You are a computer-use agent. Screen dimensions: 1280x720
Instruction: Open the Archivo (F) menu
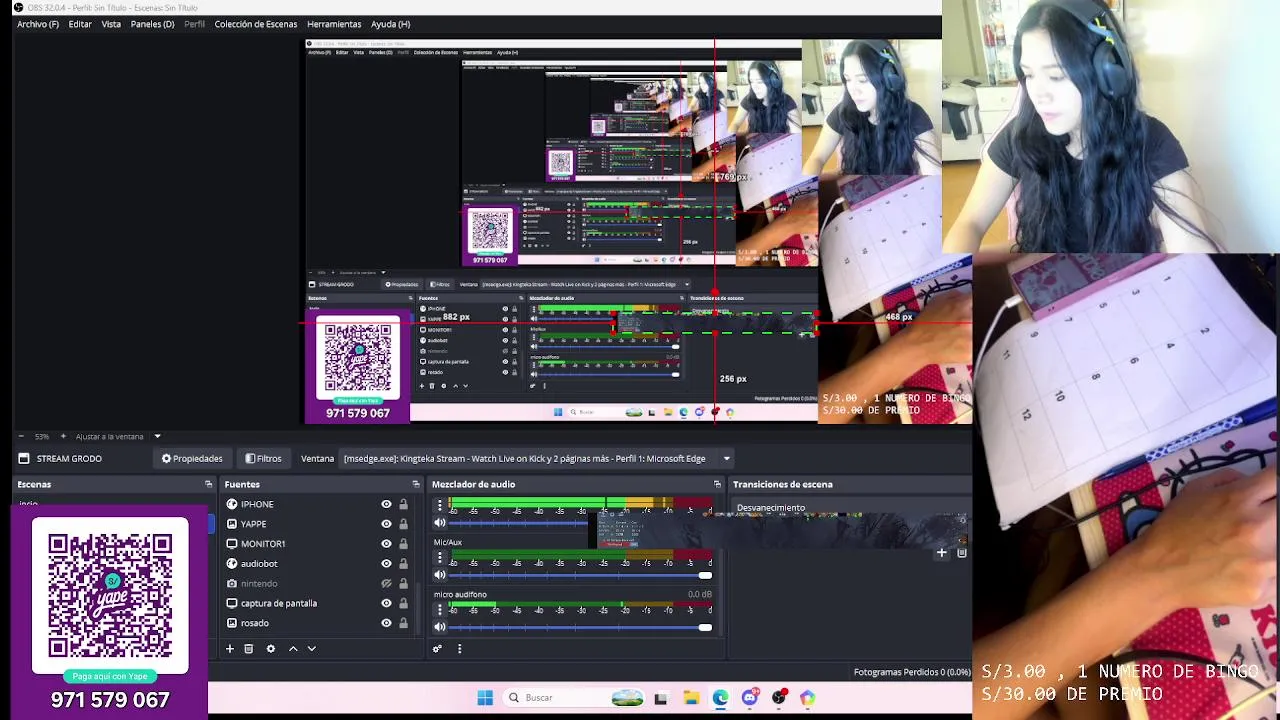click(x=37, y=24)
